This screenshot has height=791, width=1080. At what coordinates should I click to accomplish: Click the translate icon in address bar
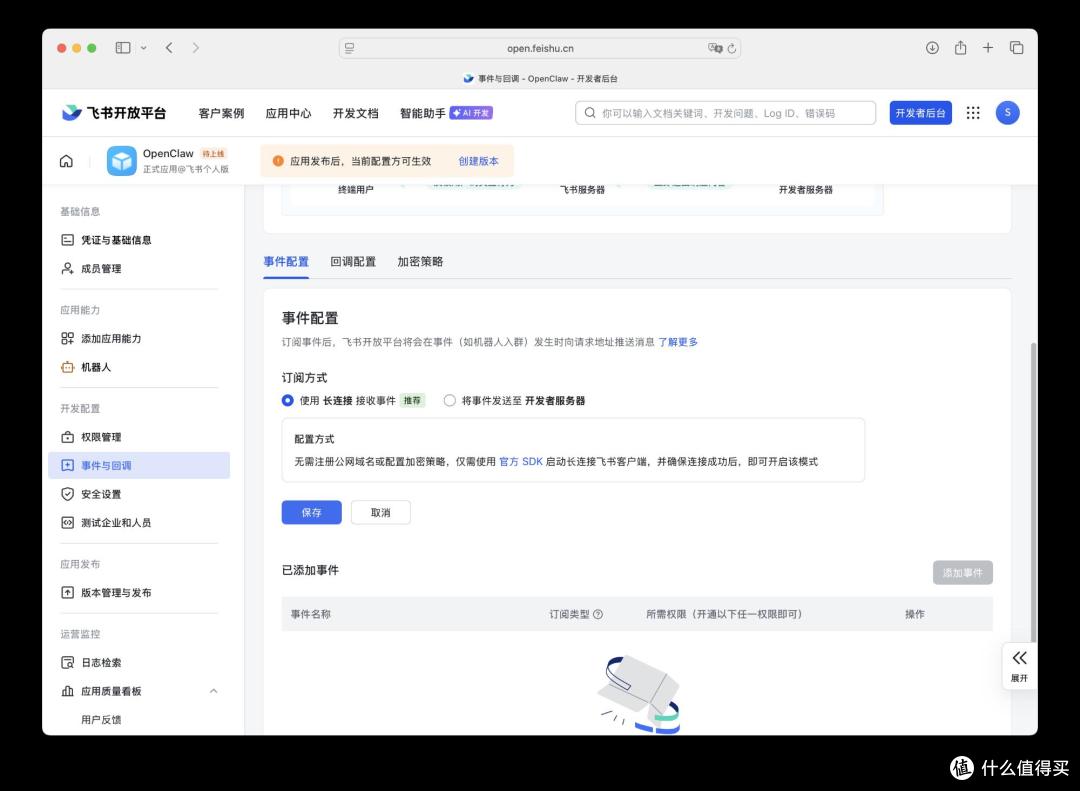tap(715, 48)
